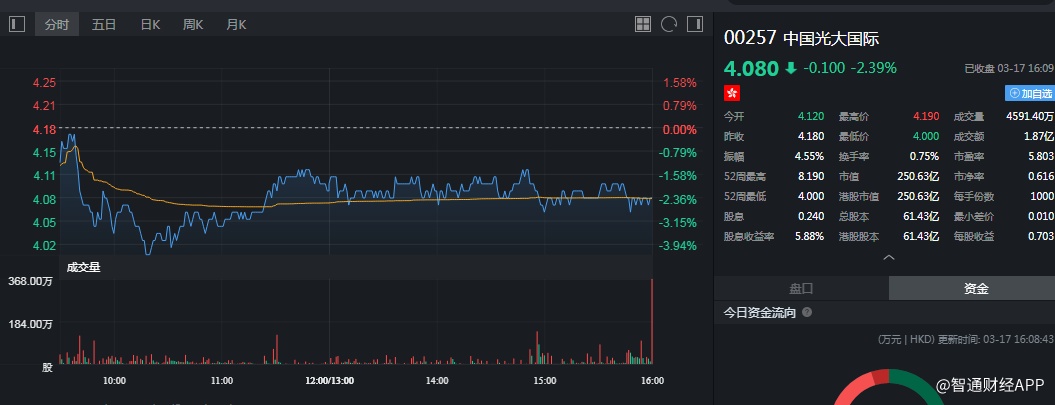This screenshot has width=1055, height=405.
Task: Refresh the stock chart
Action: [669, 23]
